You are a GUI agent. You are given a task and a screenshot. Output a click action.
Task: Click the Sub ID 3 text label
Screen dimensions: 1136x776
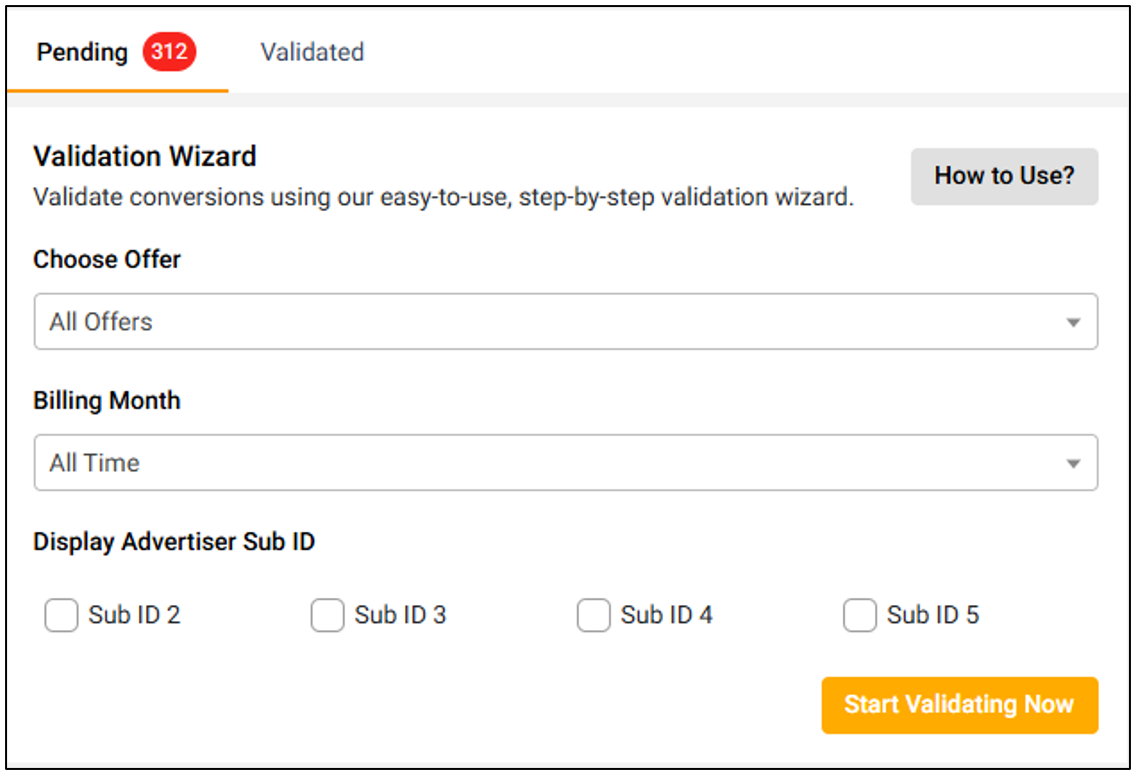click(400, 615)
